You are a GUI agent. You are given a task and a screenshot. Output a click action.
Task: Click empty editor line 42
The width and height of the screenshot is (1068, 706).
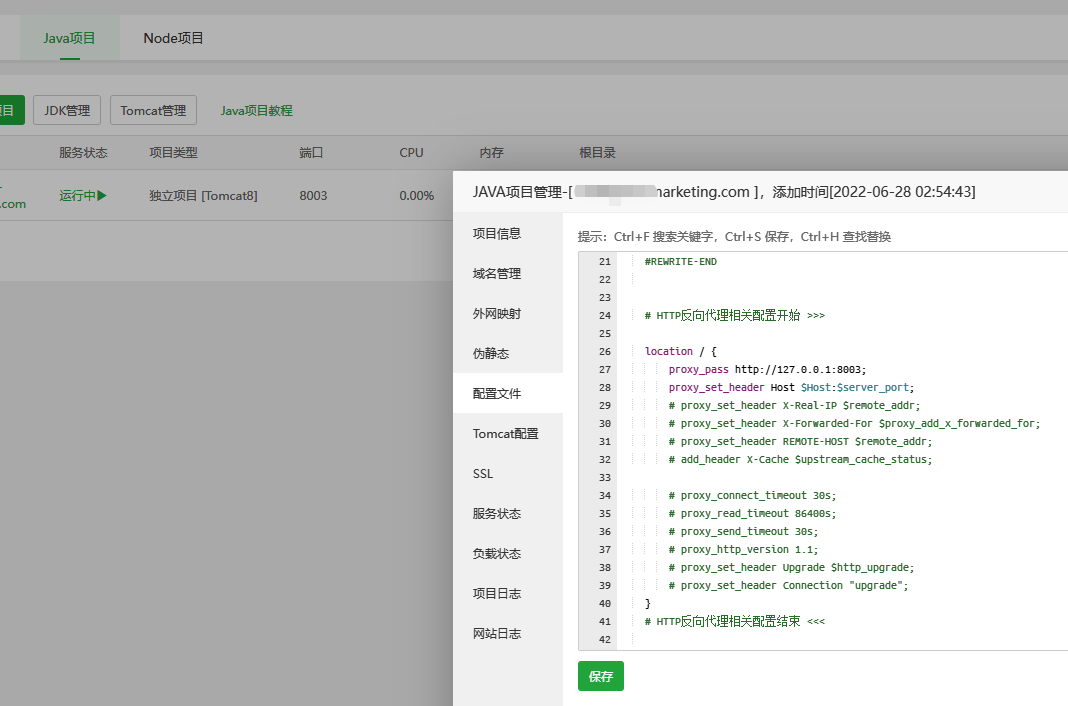tap(845, 639)
